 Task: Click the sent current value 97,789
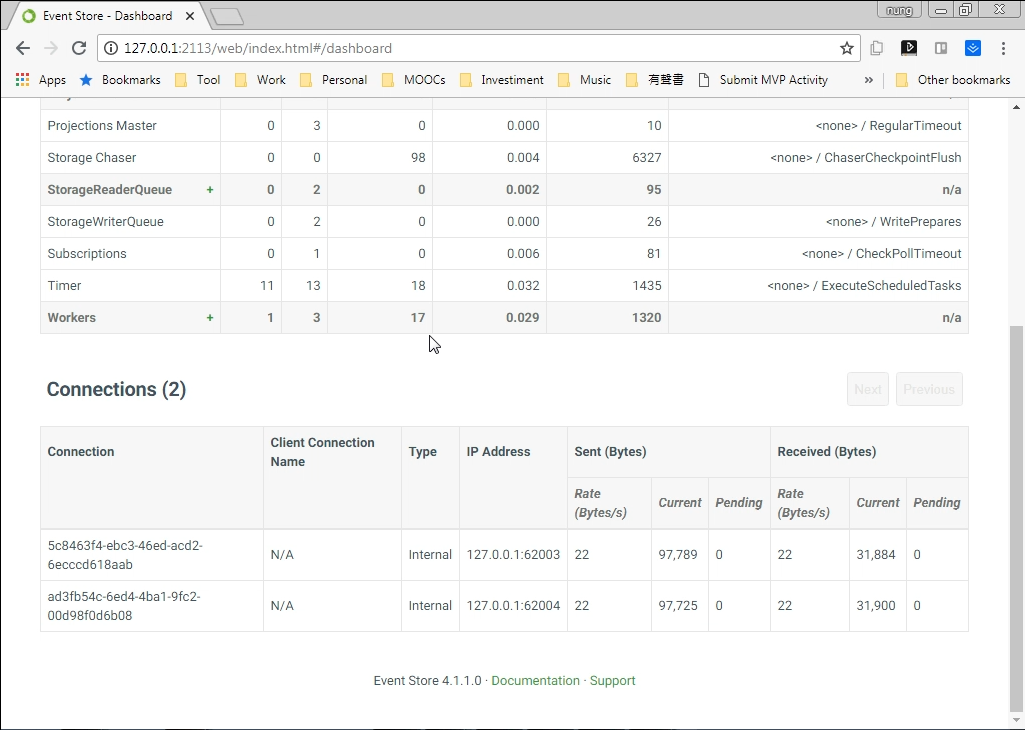[678, 555]
